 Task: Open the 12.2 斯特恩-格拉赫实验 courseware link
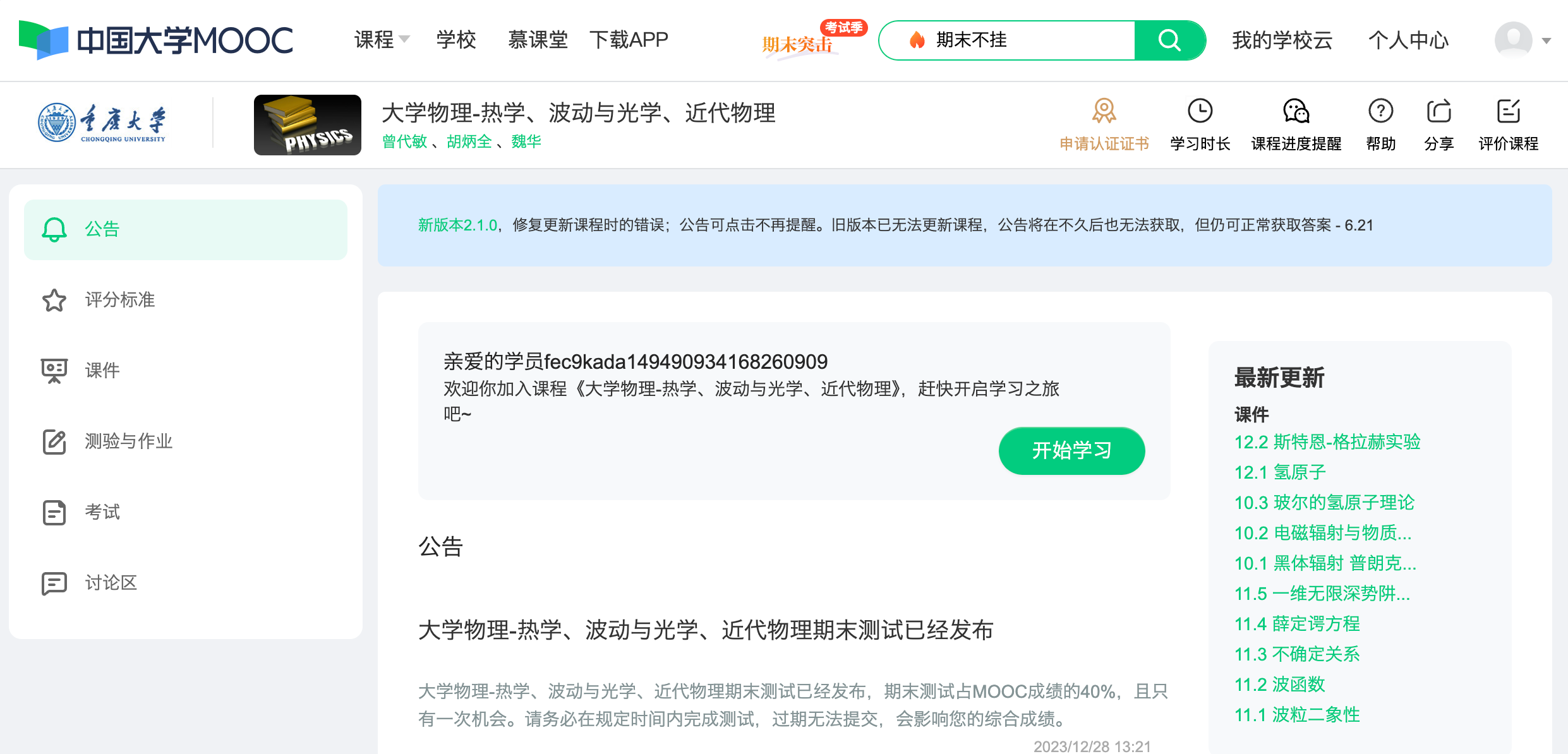pos(1327,441)
